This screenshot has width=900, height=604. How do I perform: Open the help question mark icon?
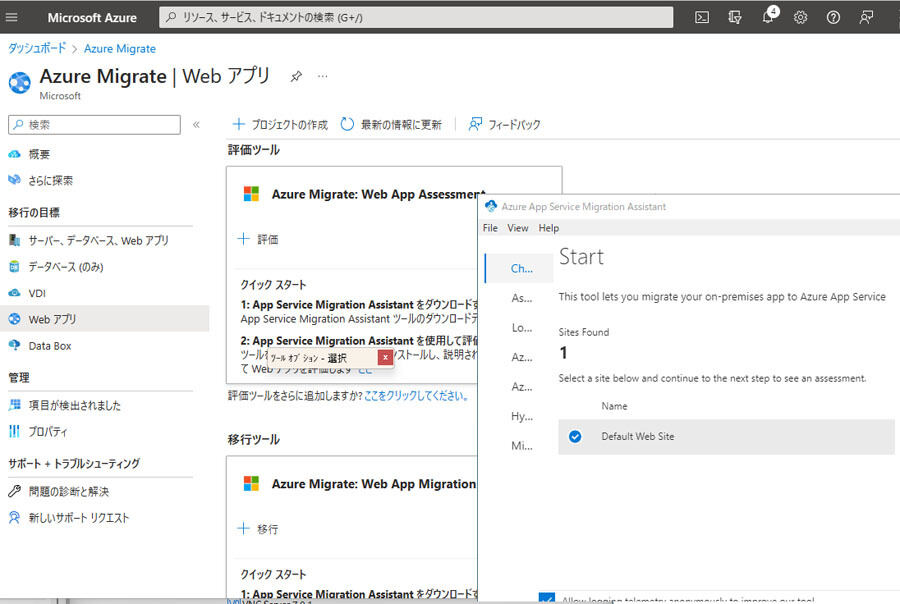[833, 17]
